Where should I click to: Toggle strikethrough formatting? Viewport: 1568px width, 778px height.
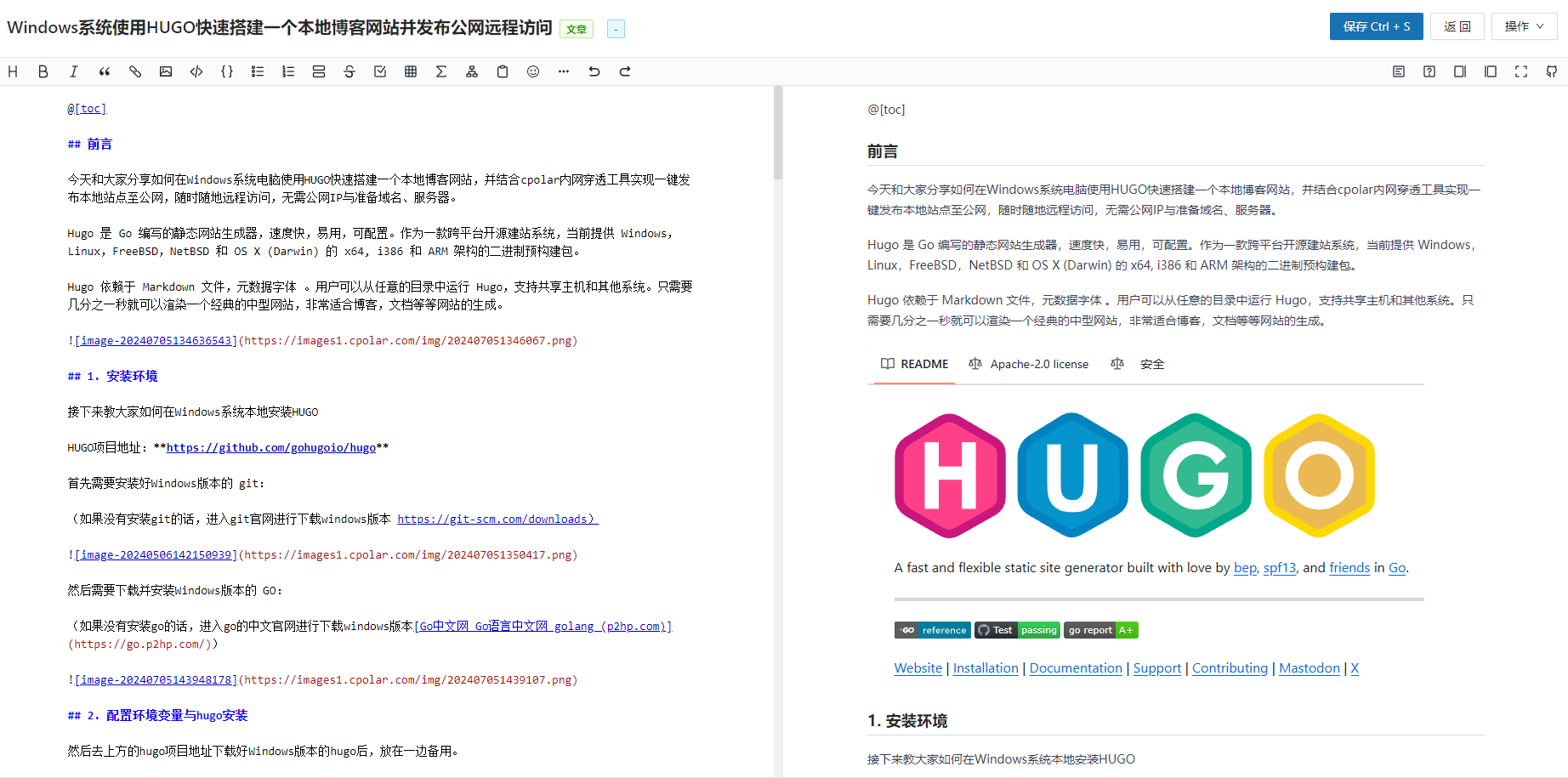(x=349, y=71)
